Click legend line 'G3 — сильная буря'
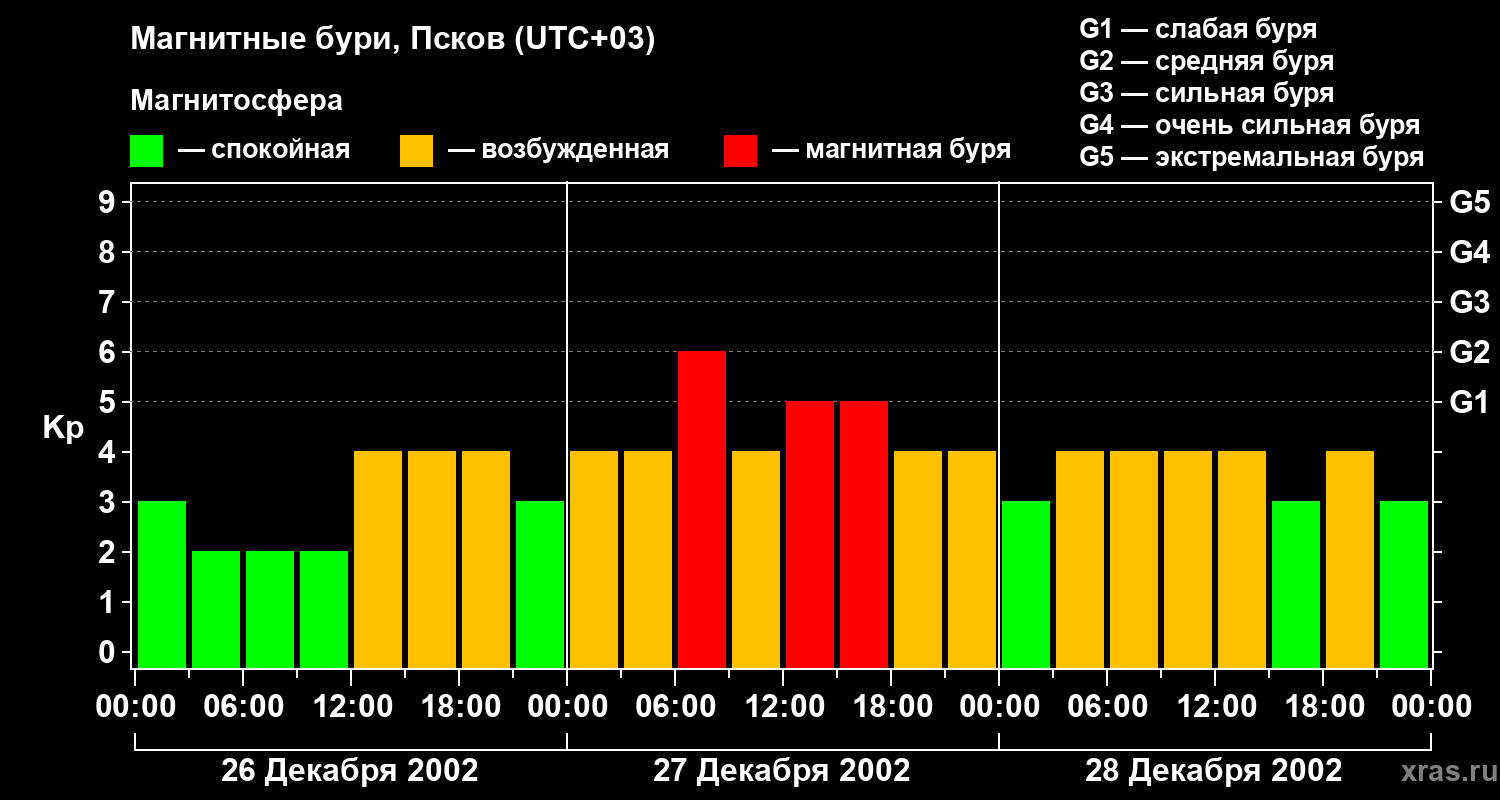The image size is (1500, 800). [1206, 93]
